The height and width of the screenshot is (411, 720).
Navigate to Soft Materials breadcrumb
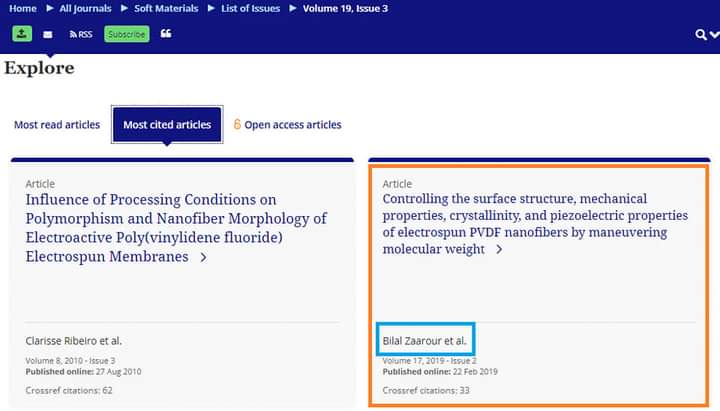click(166, 8)
